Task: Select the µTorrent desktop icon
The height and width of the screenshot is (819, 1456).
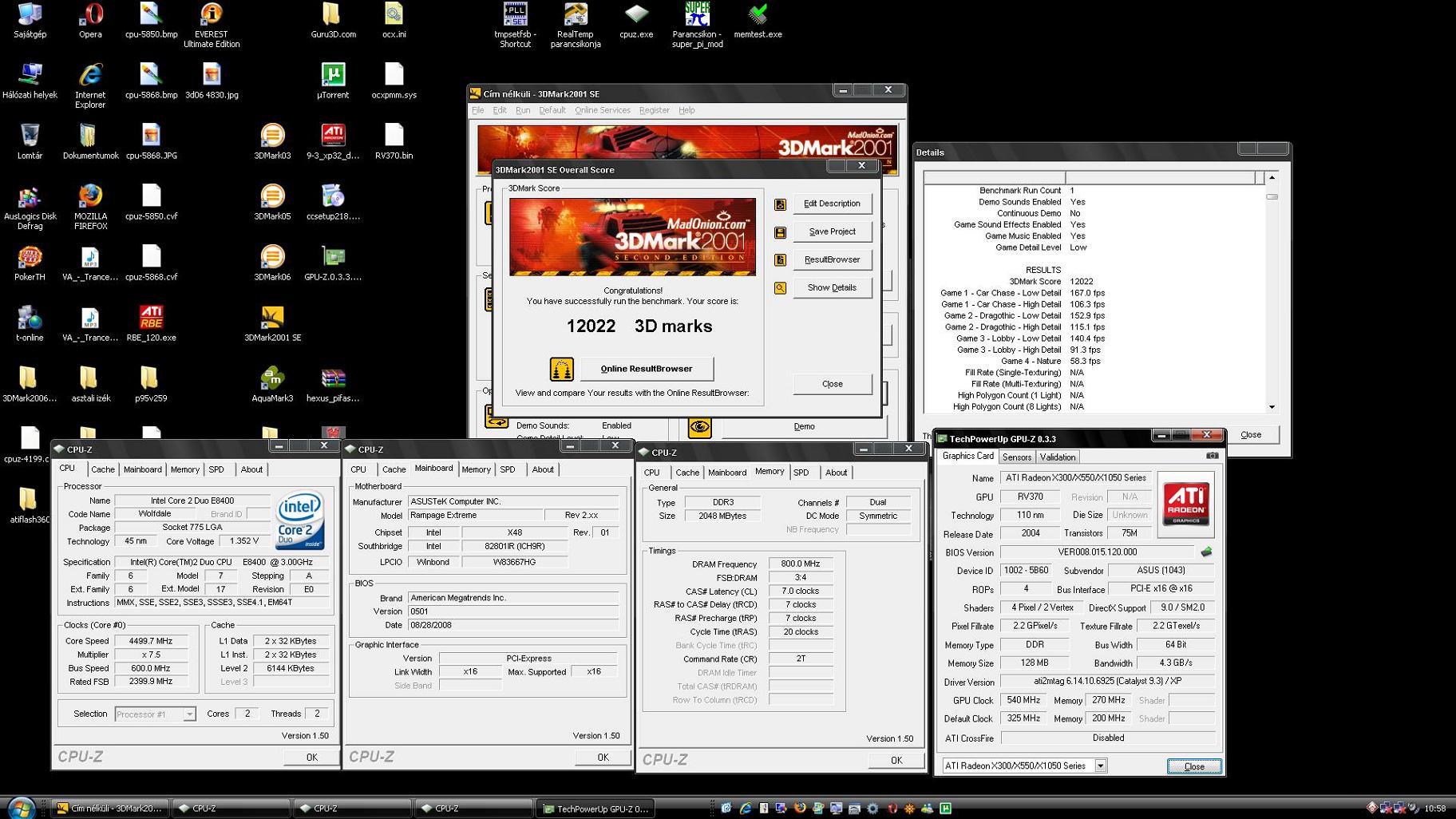Action: pyautogui.click(x=333, y=81)
